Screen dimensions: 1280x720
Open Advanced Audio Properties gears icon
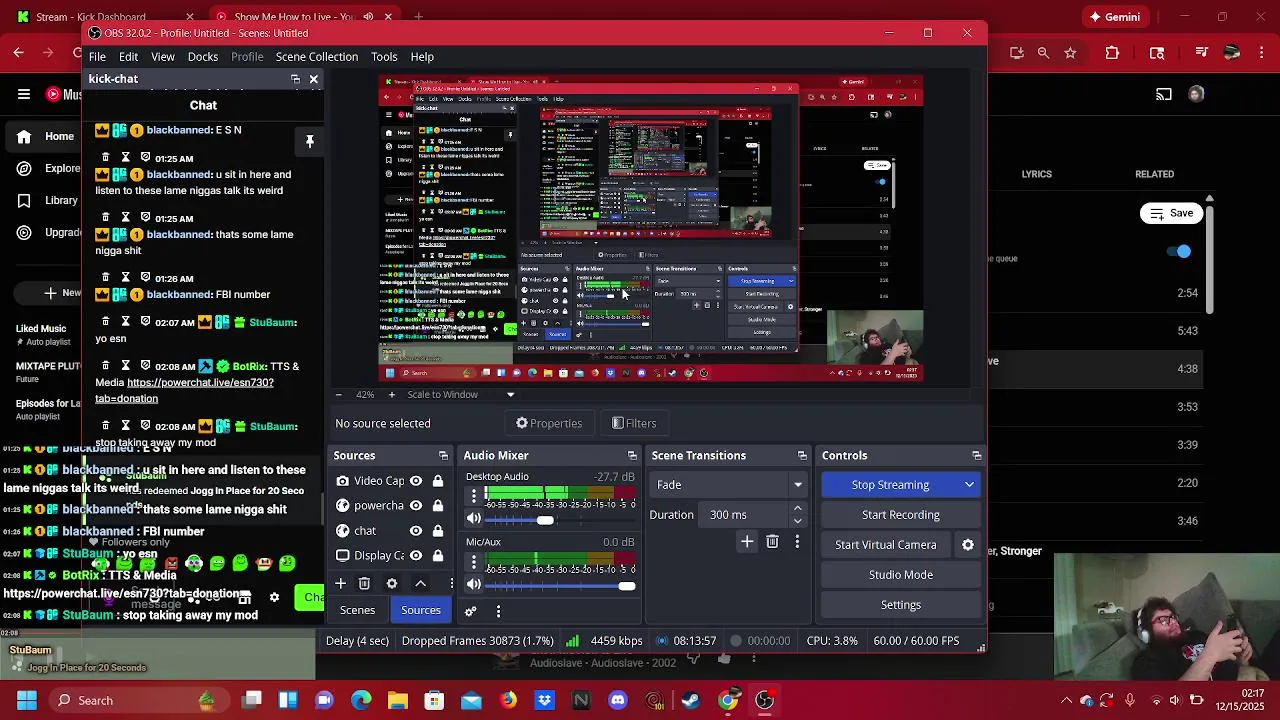[x=470, y=611]
